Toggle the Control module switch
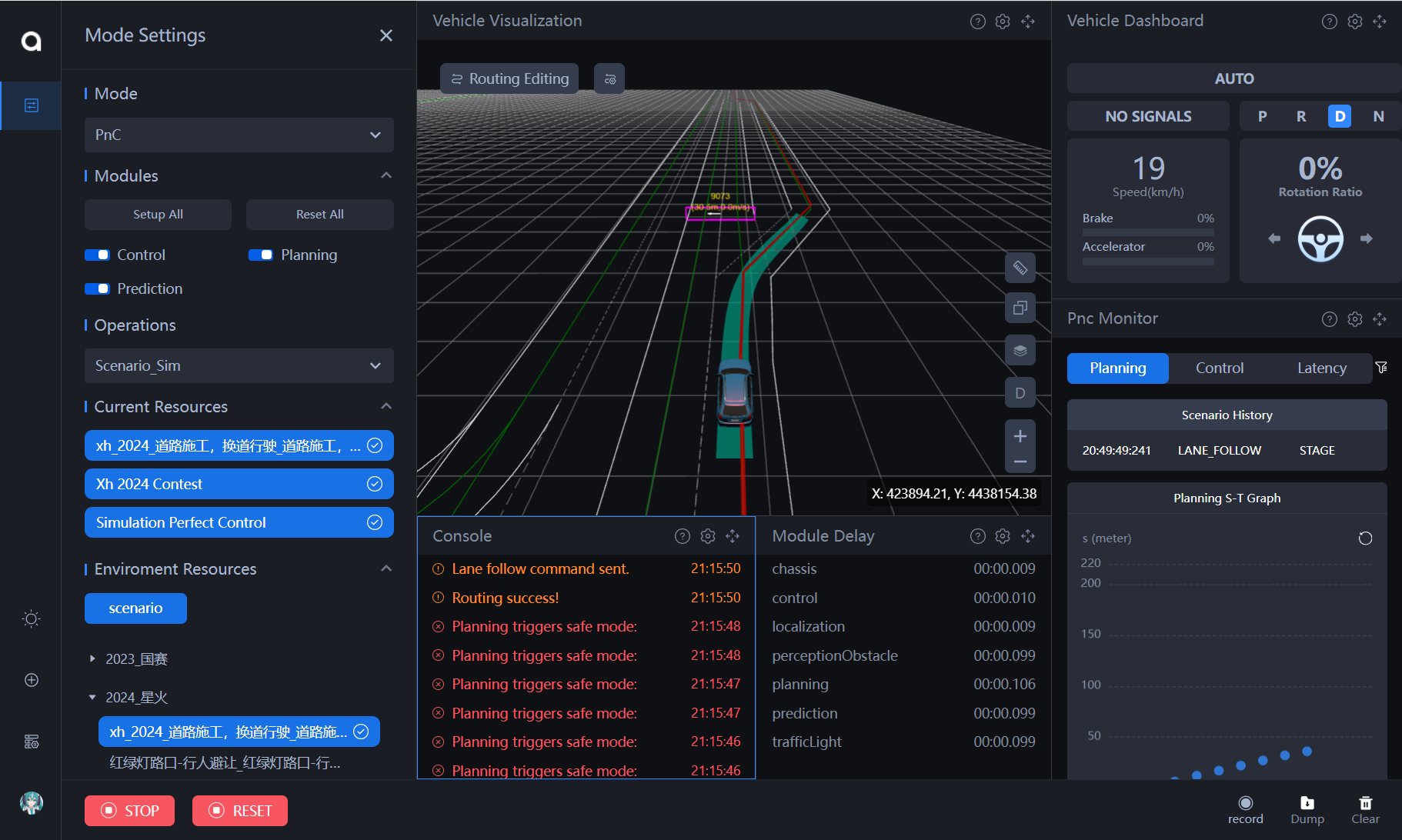Viewport: 1402px width, 840px height. [98, 255]
